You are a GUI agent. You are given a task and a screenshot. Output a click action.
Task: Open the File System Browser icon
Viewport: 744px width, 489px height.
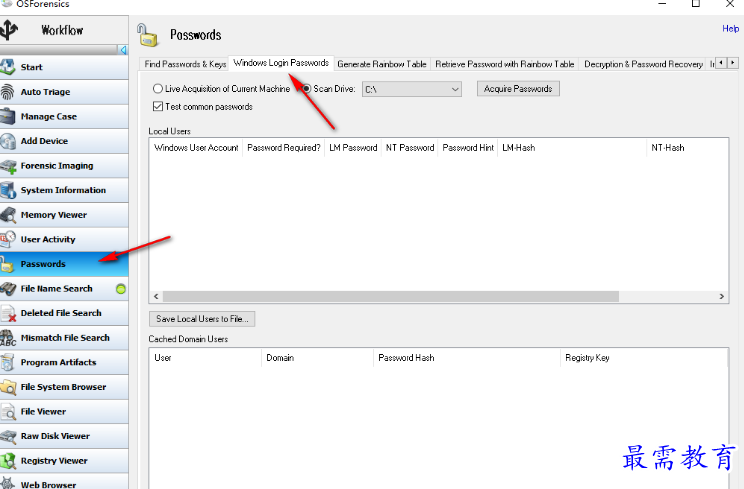click(8, 387)
